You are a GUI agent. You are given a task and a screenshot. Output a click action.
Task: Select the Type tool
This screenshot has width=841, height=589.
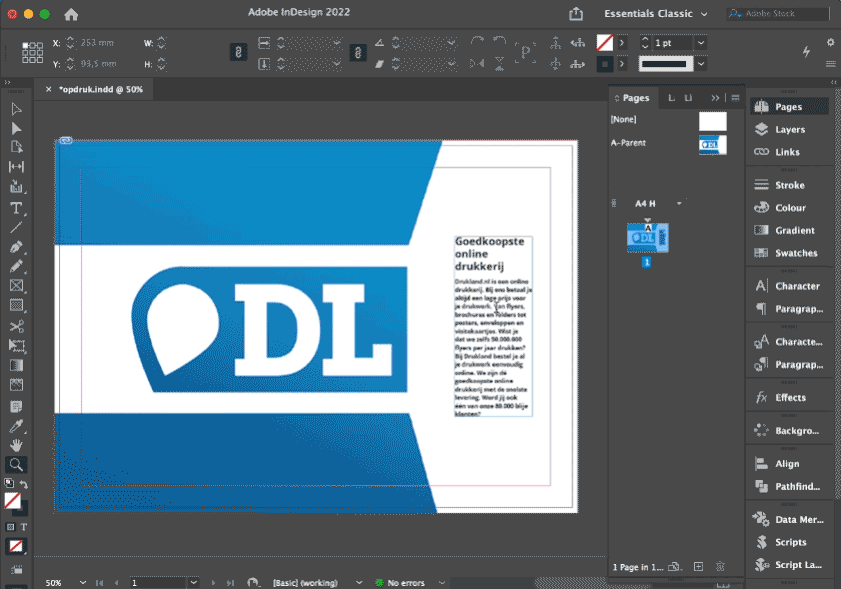16,208
